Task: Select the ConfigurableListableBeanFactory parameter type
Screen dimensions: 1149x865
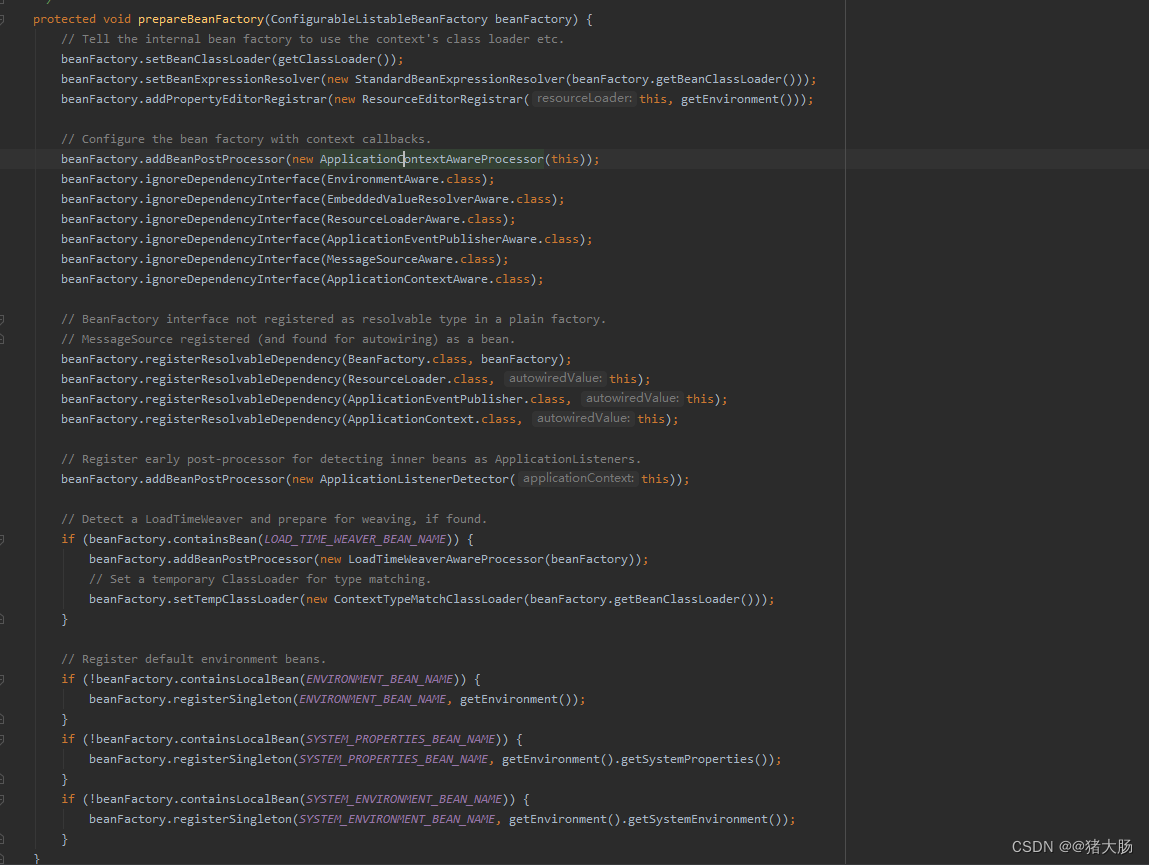Action: pos(379,19)
